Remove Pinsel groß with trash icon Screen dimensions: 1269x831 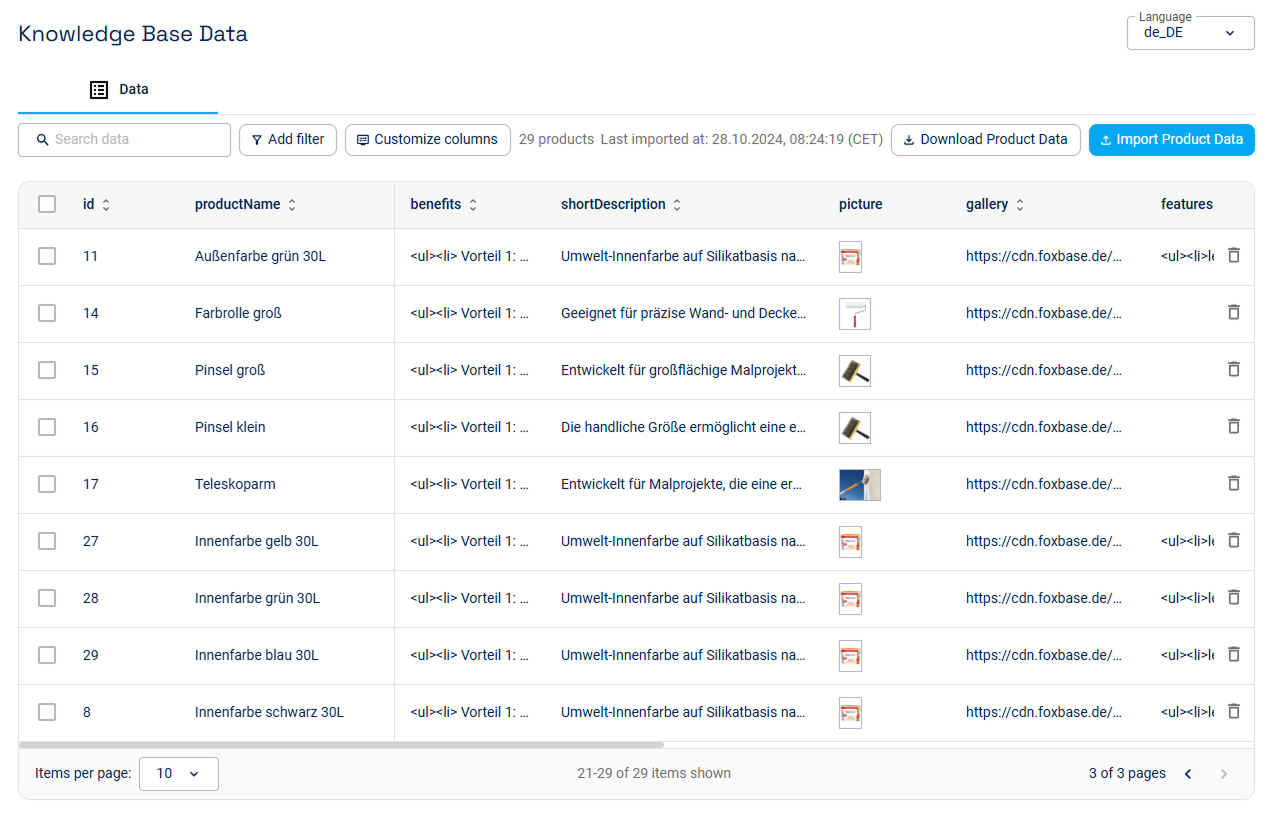[x=1234, y=370]
